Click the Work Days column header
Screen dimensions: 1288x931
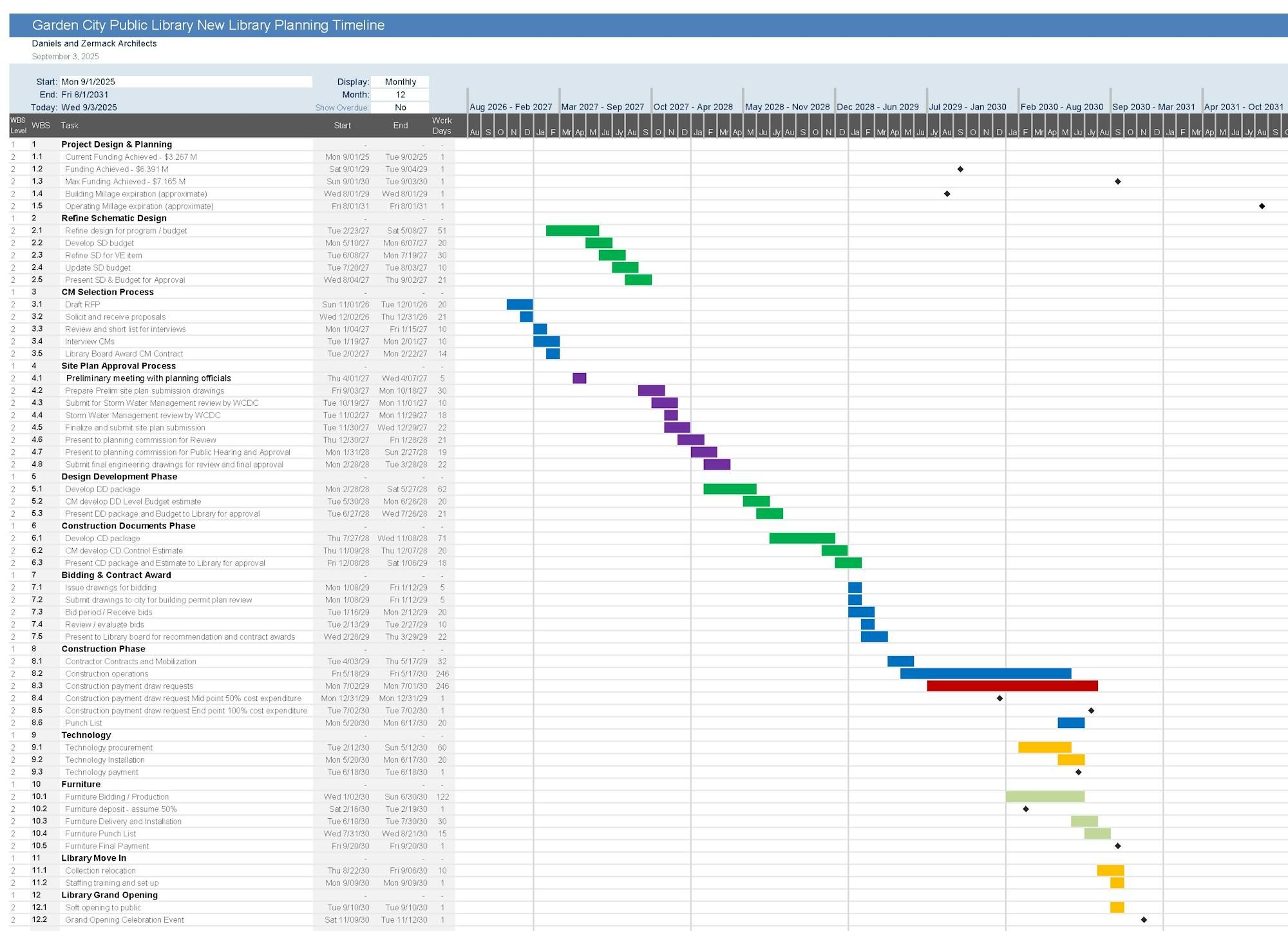point(442,124)
